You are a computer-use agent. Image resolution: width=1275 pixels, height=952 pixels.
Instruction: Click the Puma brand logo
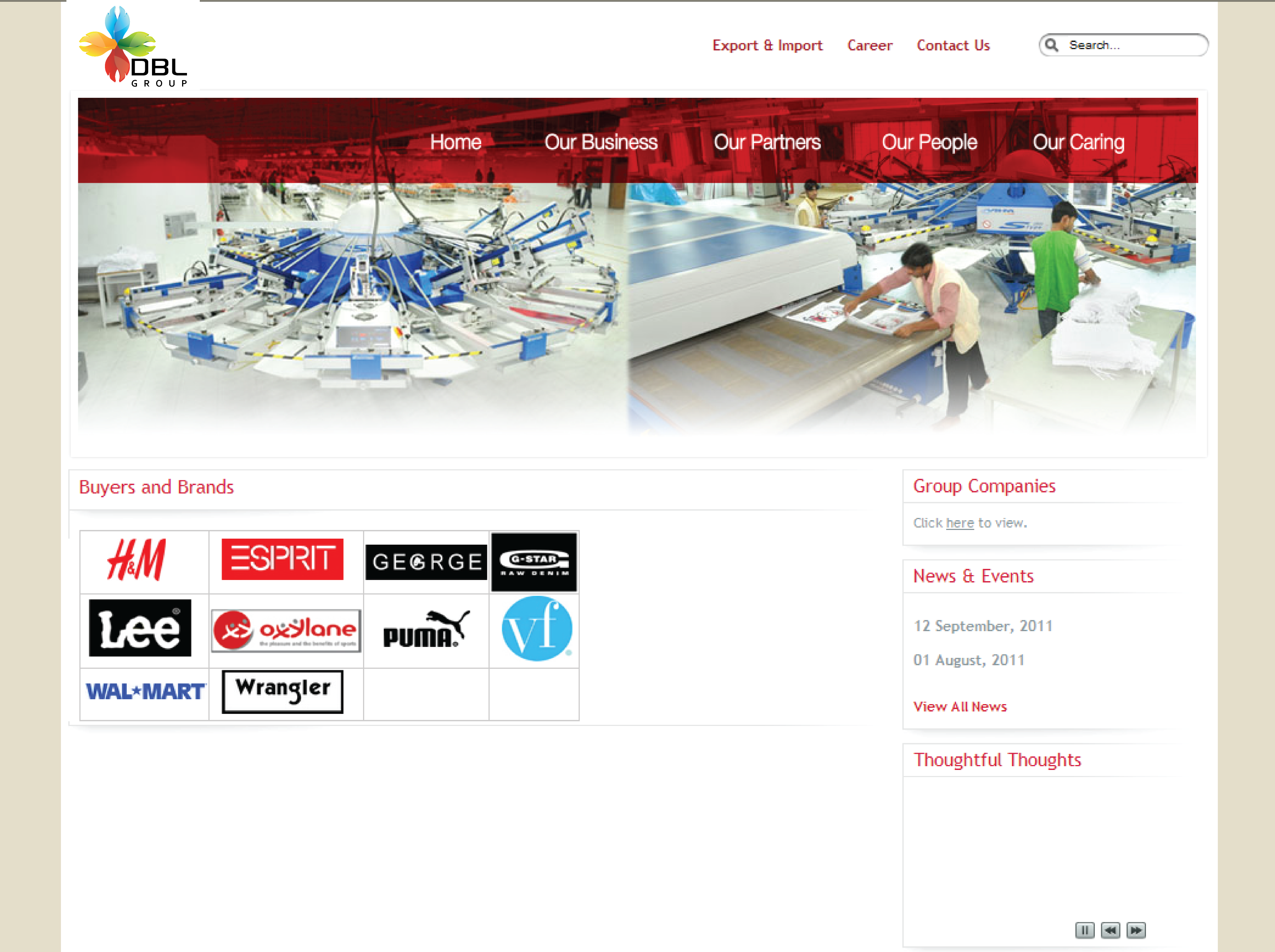426,629
